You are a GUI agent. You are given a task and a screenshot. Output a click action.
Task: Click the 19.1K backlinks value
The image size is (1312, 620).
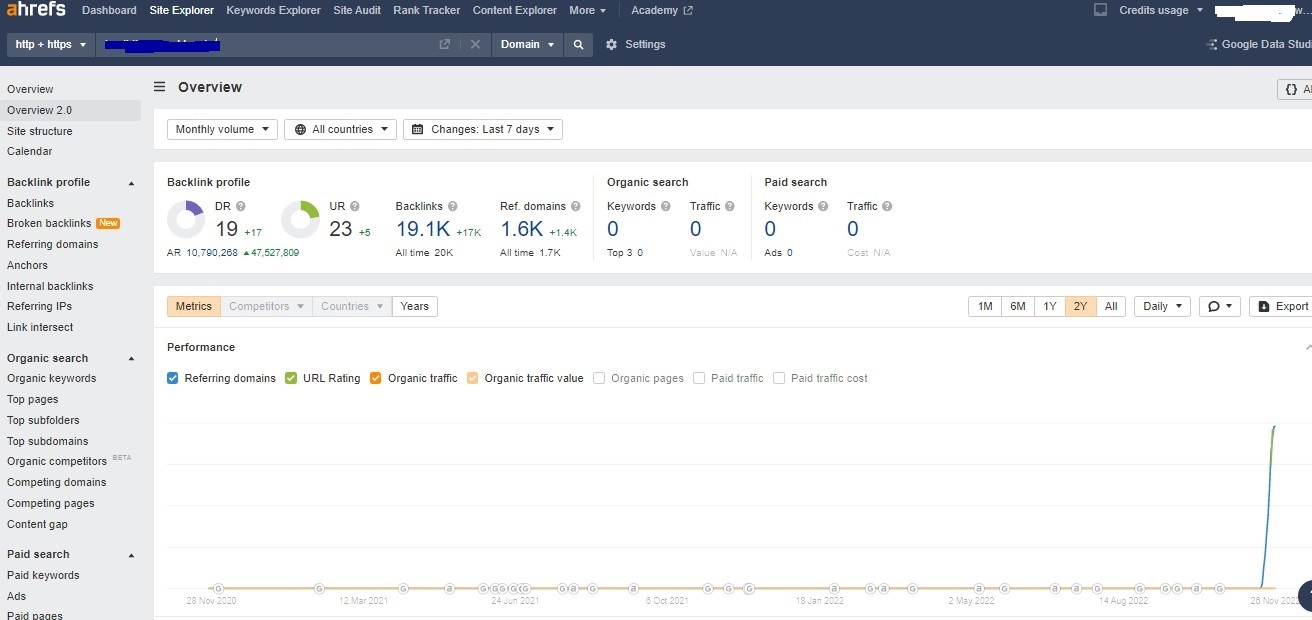423,229
